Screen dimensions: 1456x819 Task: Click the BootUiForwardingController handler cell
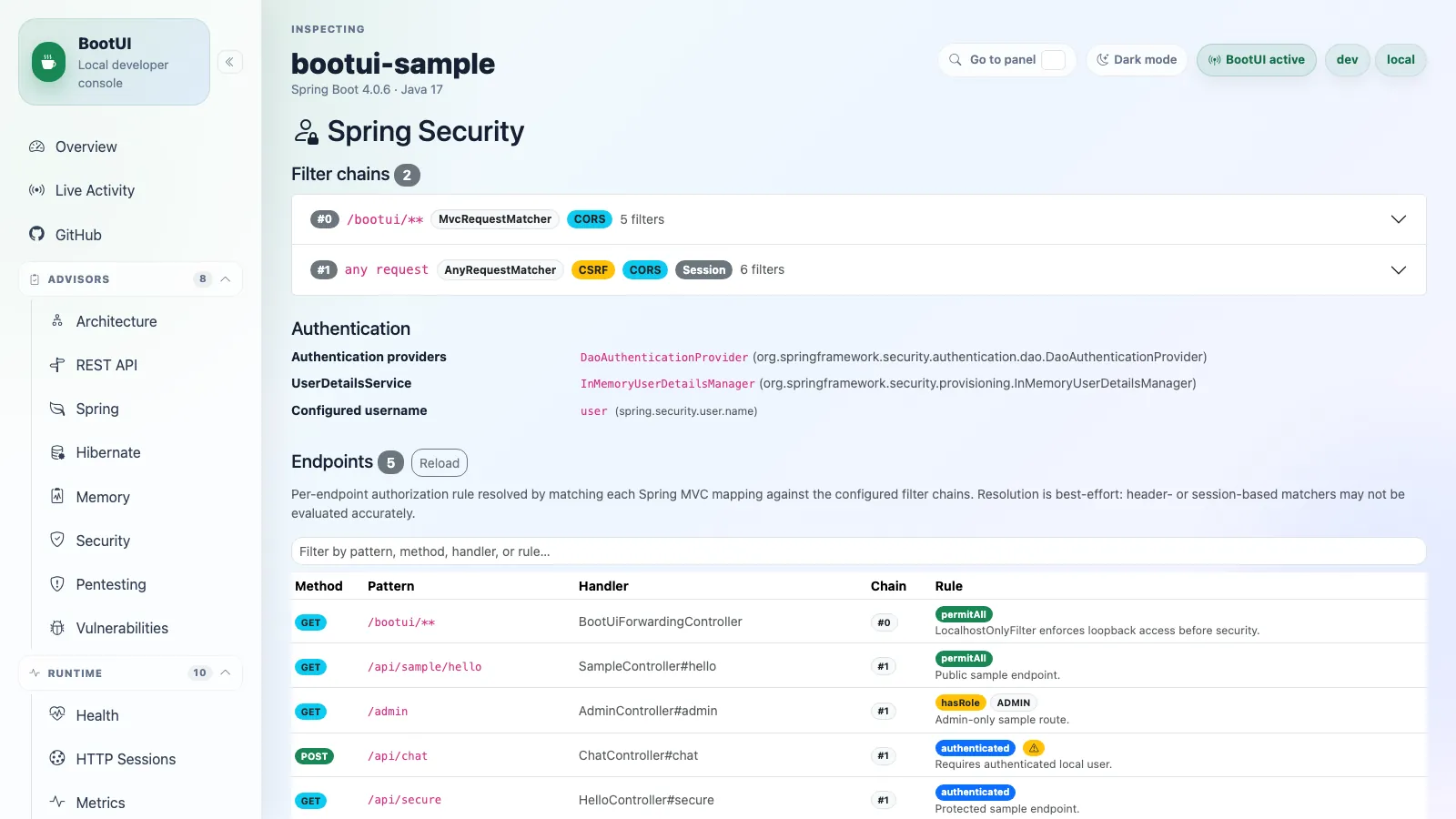(x=661, y=622)
